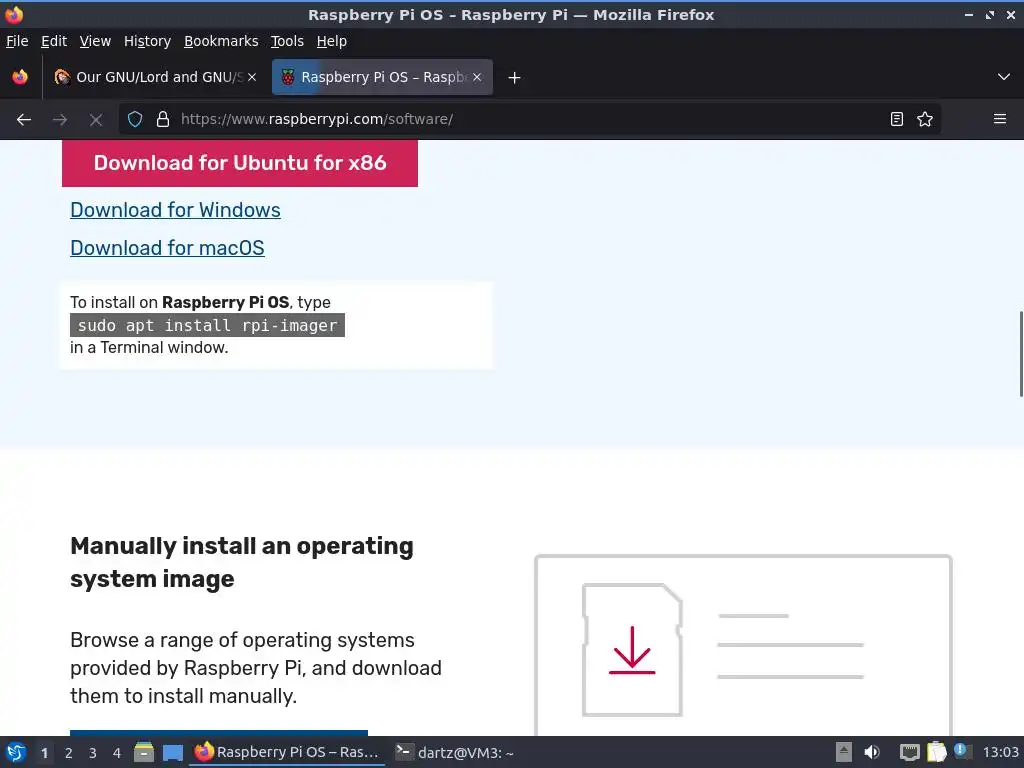Switch to workspace 3
The height and width of the screenshot is (768, 1024).
pos(93,753)
